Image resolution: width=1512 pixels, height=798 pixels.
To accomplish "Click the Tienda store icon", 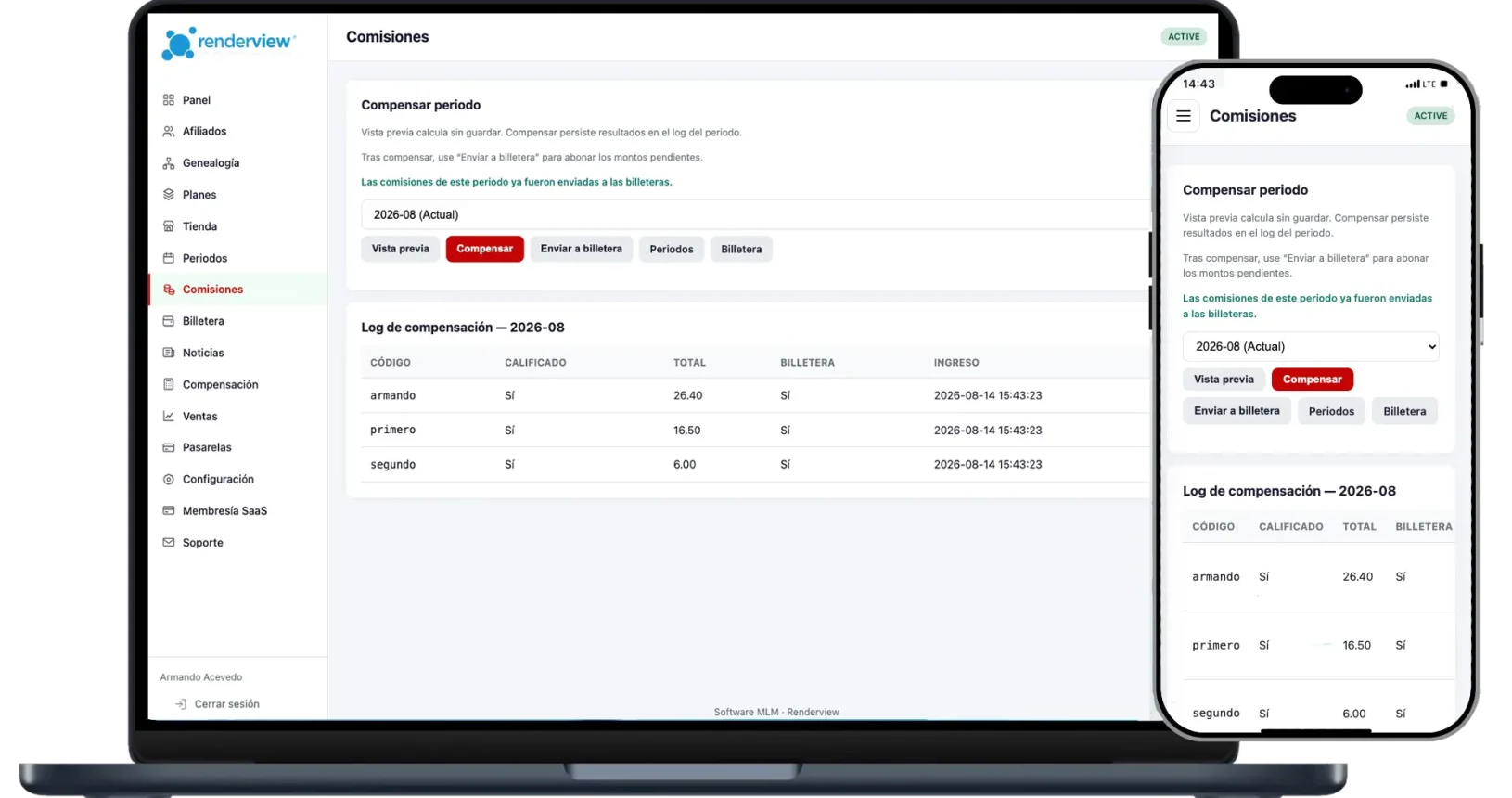I will (x=169, y=226).
